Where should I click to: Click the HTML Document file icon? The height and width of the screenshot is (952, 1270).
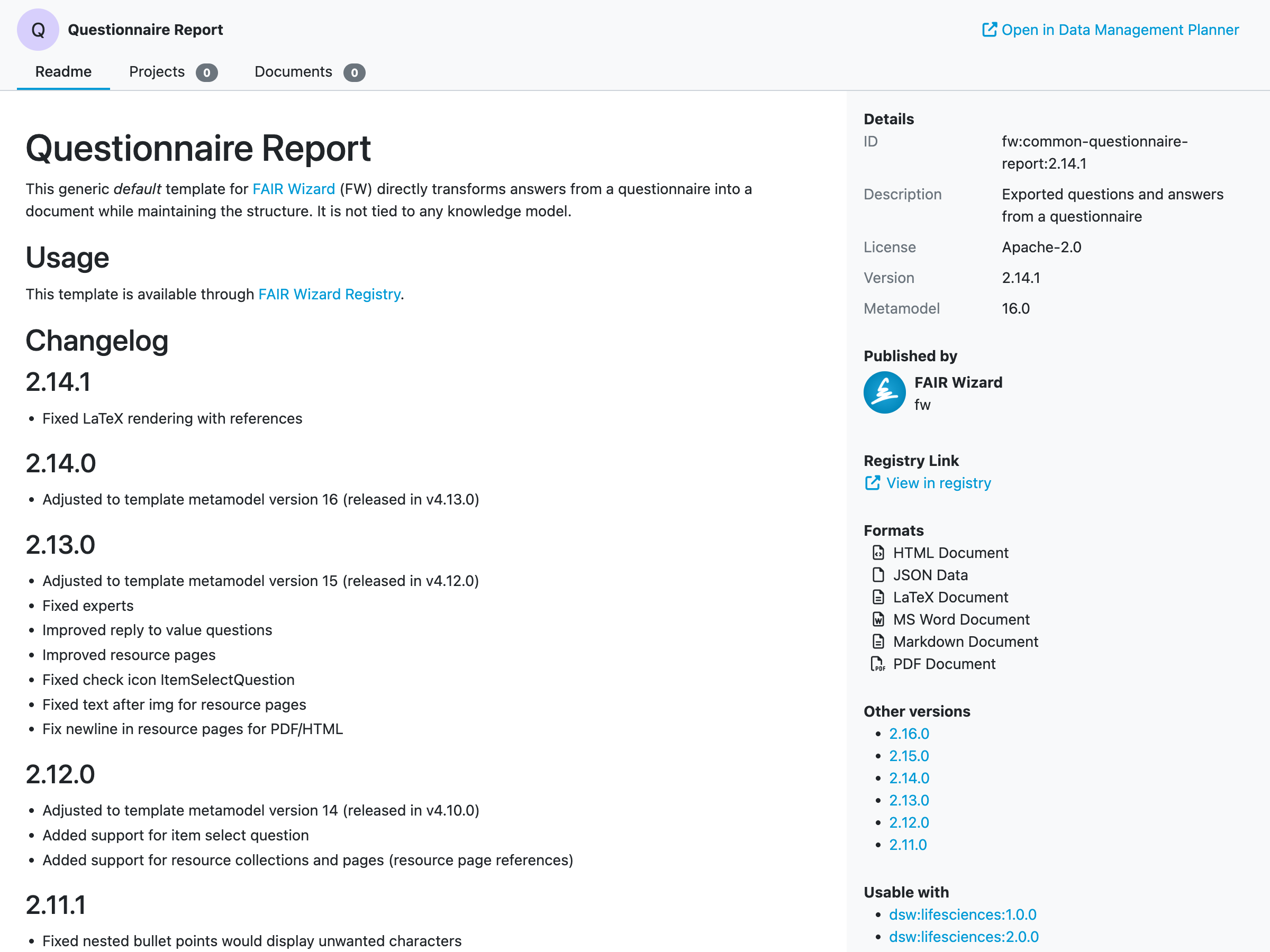(x=878, y=553)
